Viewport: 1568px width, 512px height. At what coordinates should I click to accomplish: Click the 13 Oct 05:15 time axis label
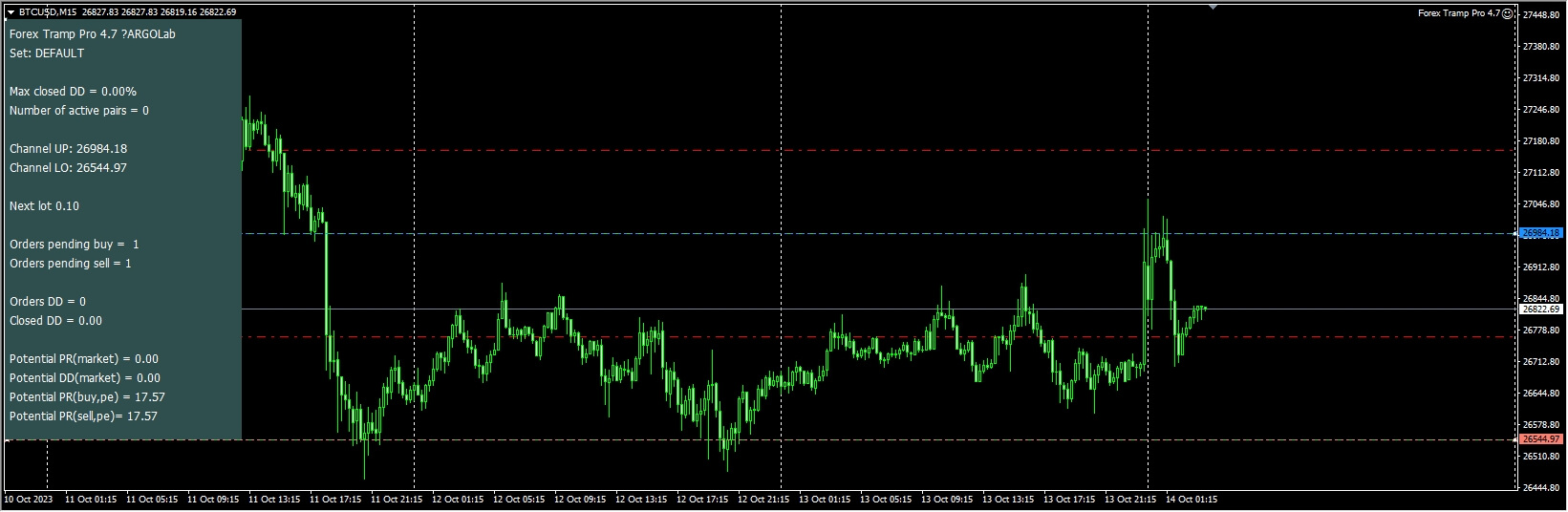point(886,500)
